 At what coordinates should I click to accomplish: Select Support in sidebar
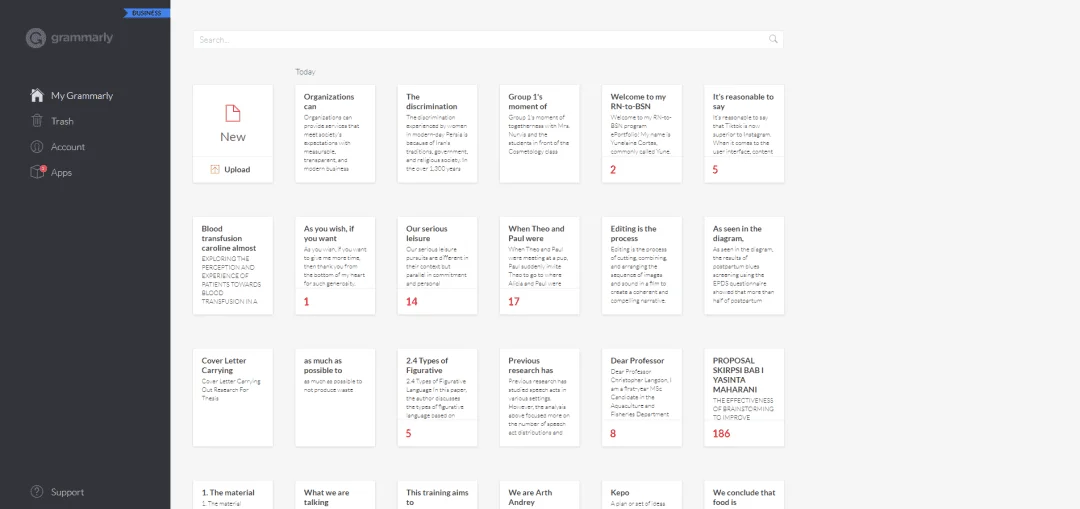[x=68, y=492]
